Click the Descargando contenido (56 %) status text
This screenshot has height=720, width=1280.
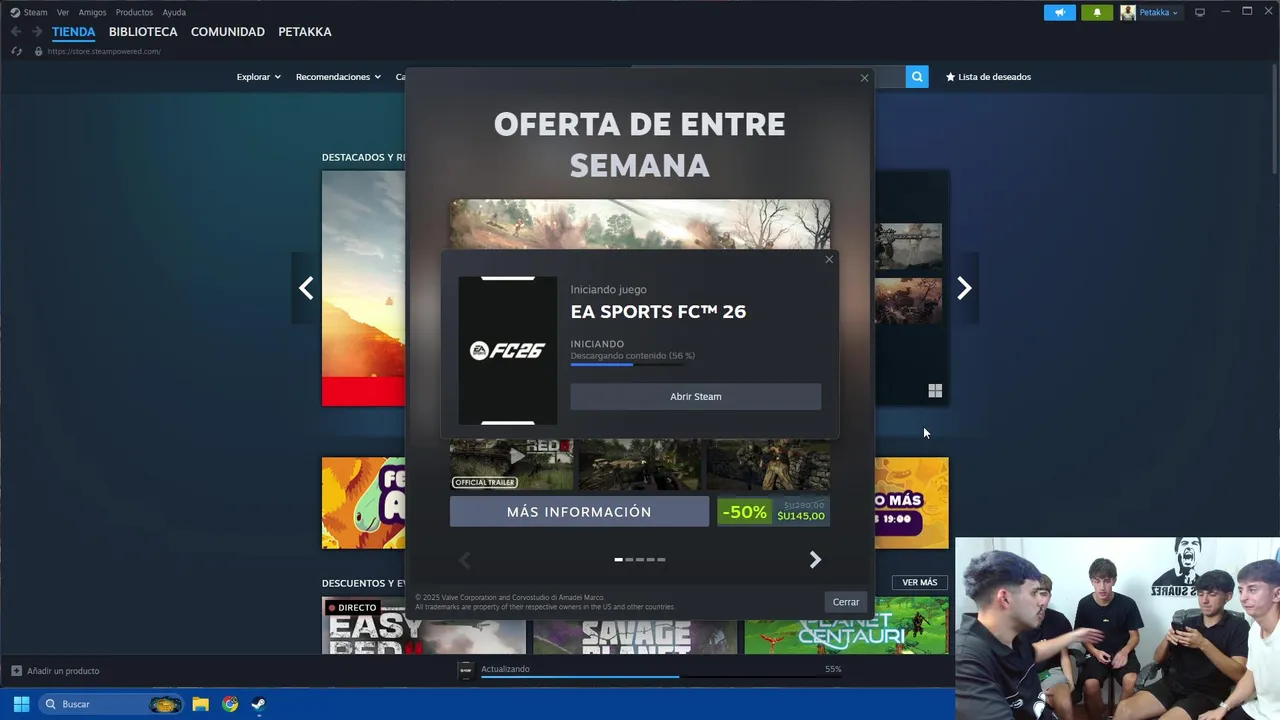(632, 356)
